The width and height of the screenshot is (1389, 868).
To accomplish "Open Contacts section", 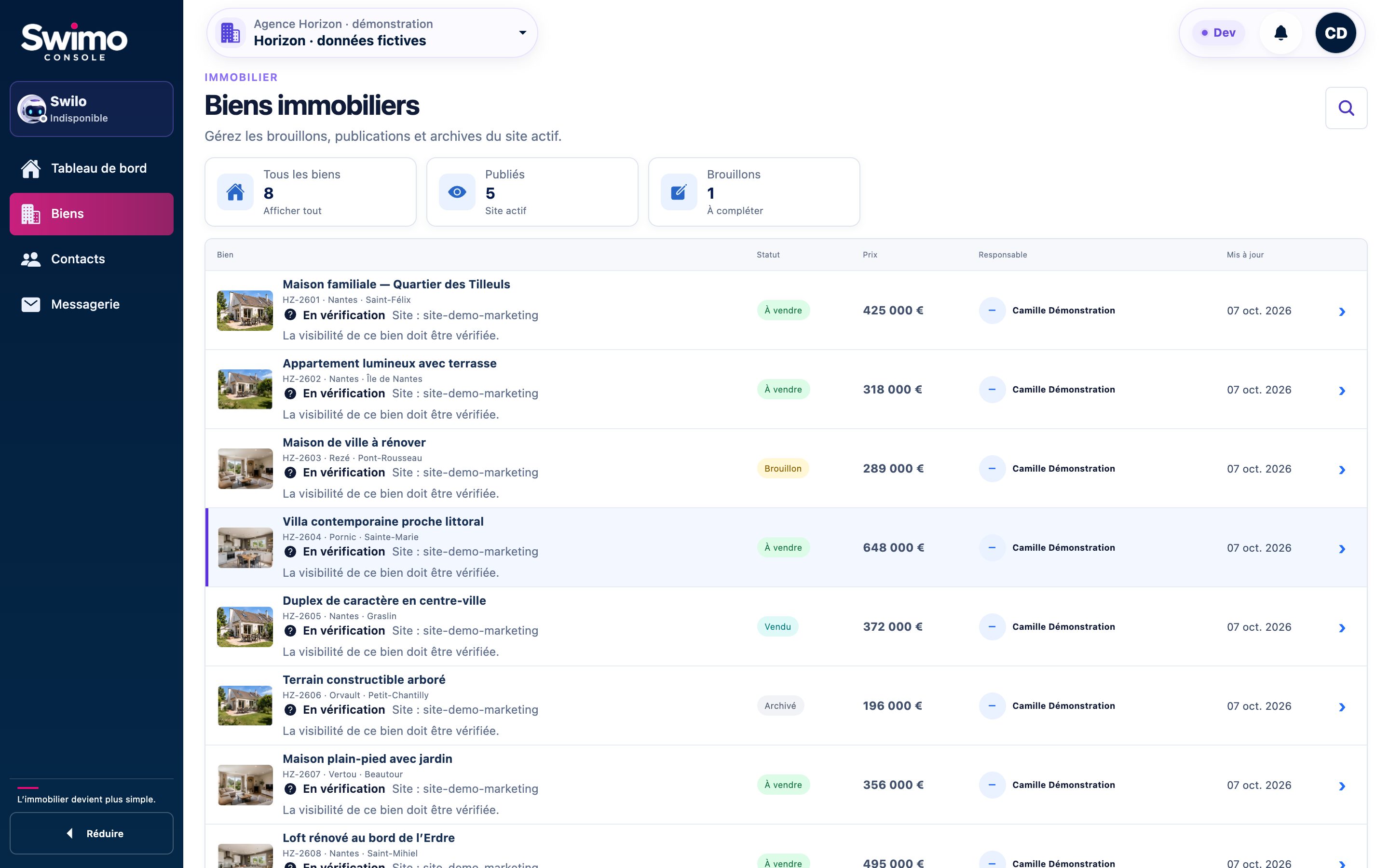I will (91, 259).
